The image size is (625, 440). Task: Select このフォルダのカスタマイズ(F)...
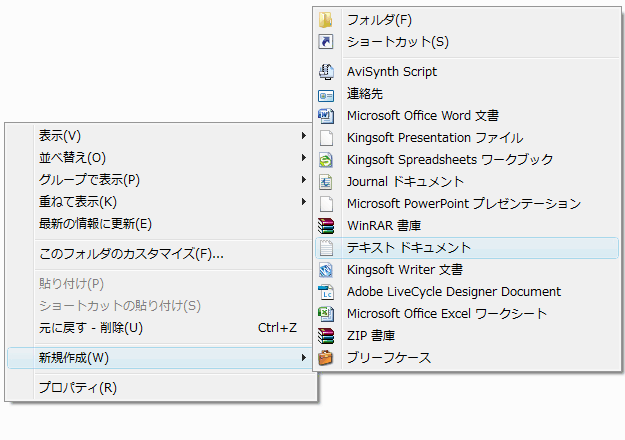[x=131, y=254]
